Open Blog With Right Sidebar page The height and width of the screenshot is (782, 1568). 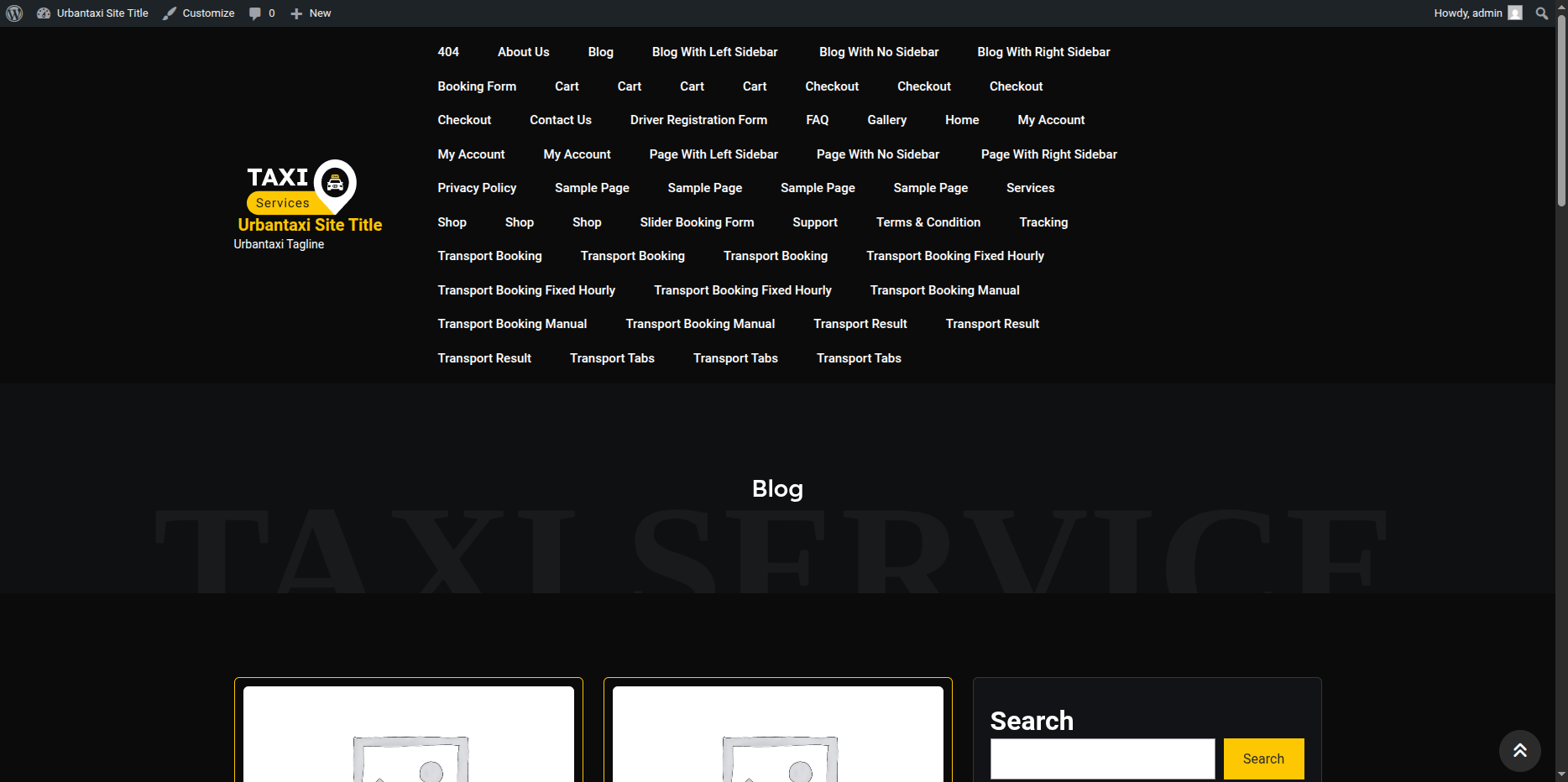click(1043, 52)
